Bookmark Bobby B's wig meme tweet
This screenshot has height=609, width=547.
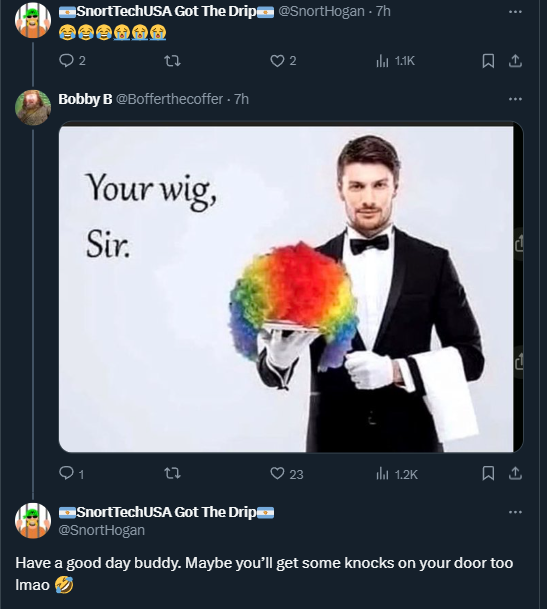click(x=488, y=473)
